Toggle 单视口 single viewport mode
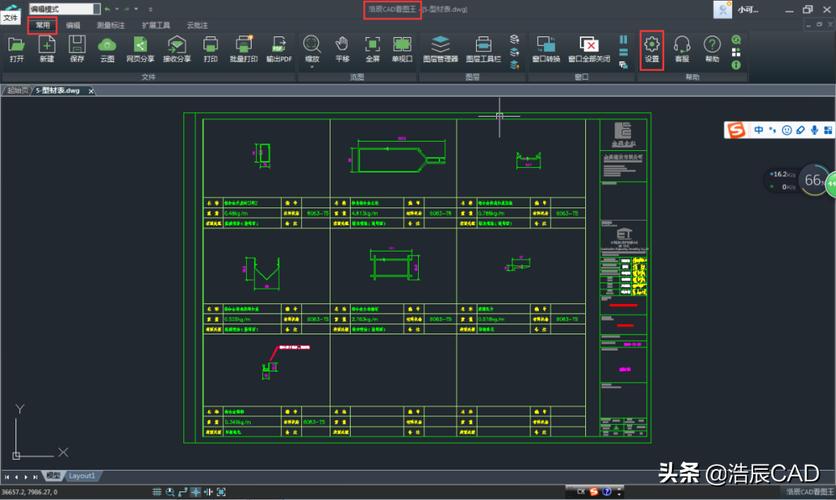Image resolution: width=836 pixels, height=500 pixels. coord(402,48)
